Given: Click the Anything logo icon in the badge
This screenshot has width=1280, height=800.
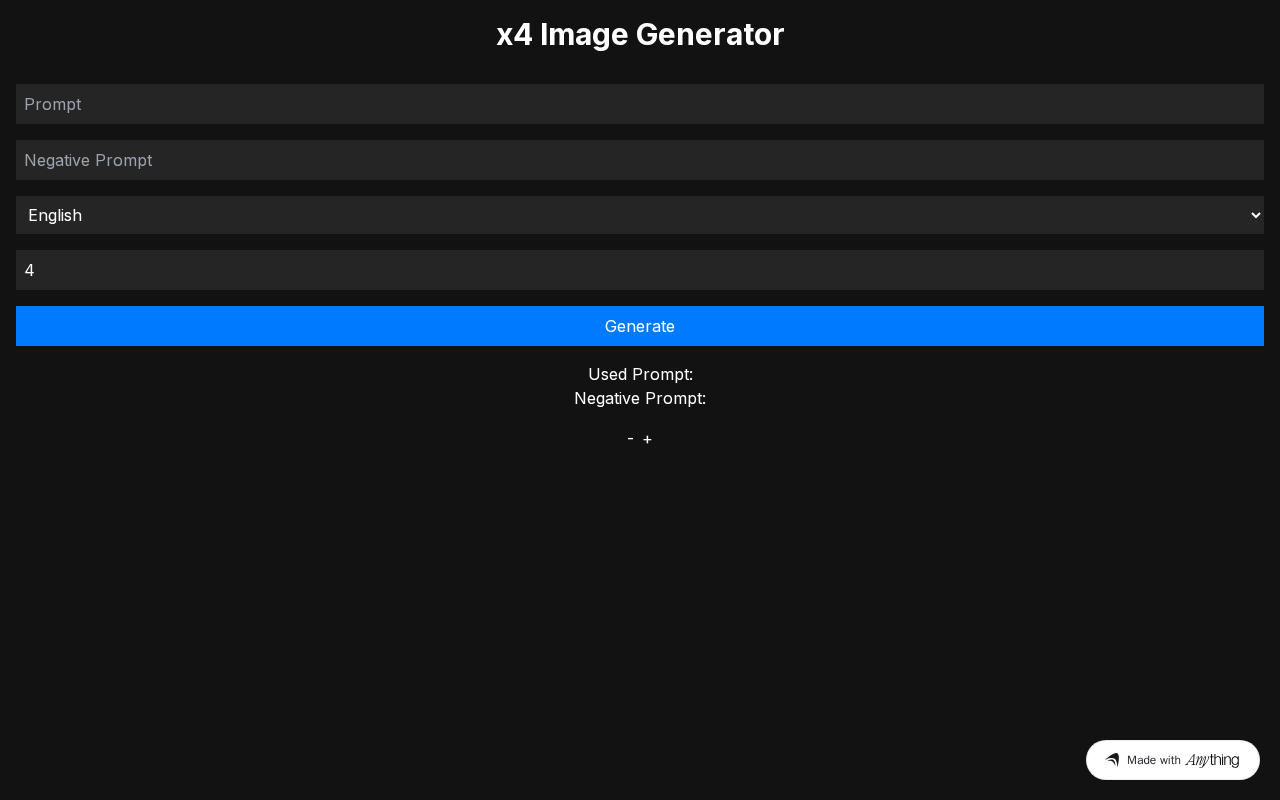Looking at the screenshot, I should coord(1112,760).
